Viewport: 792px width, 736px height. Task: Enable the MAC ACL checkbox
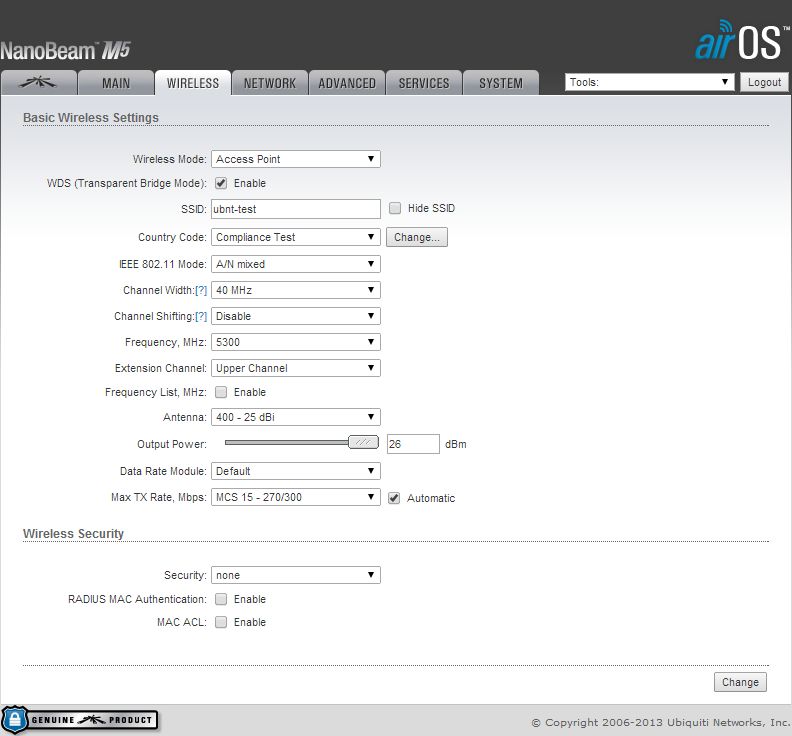221,622
